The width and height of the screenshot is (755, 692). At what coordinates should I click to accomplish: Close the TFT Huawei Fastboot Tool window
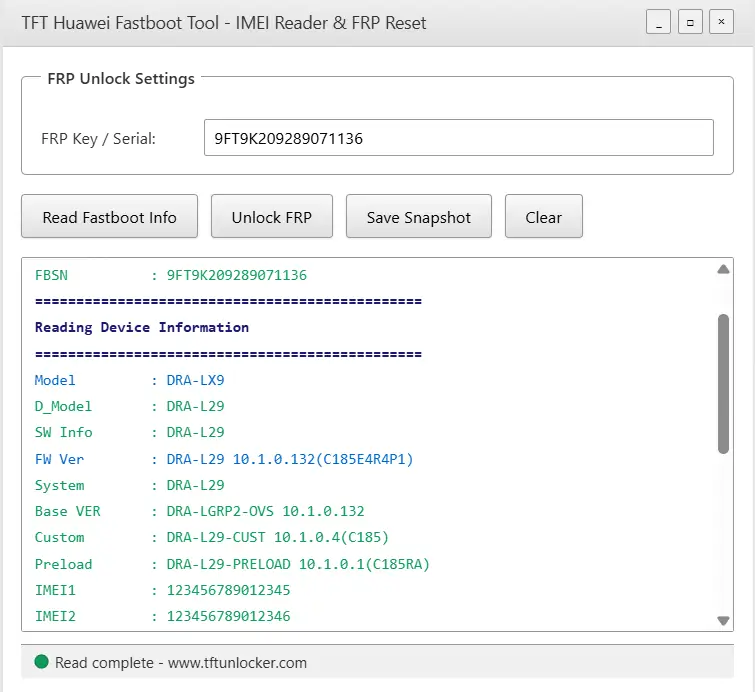point(721,22)
